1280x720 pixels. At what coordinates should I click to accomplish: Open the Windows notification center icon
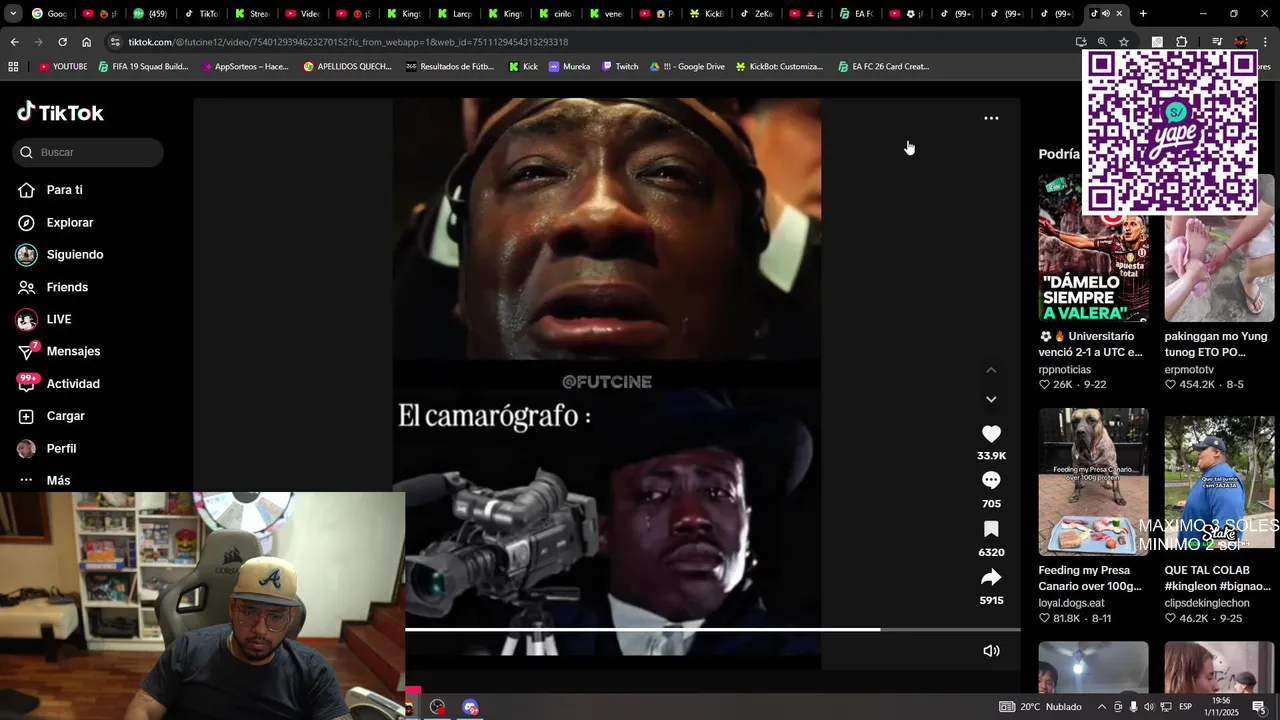click(1259, 707)
